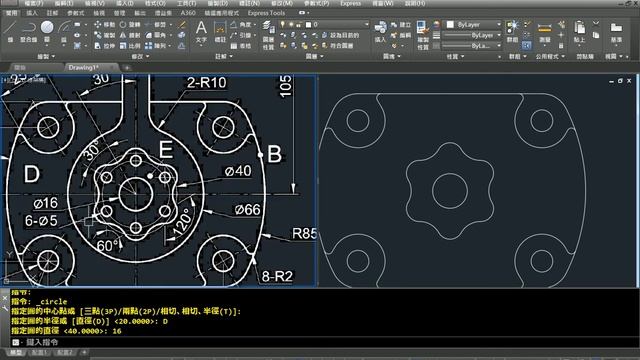
Task: Switch to the Insert (插入) ribbon tab
Action: [x=31, y=13]
